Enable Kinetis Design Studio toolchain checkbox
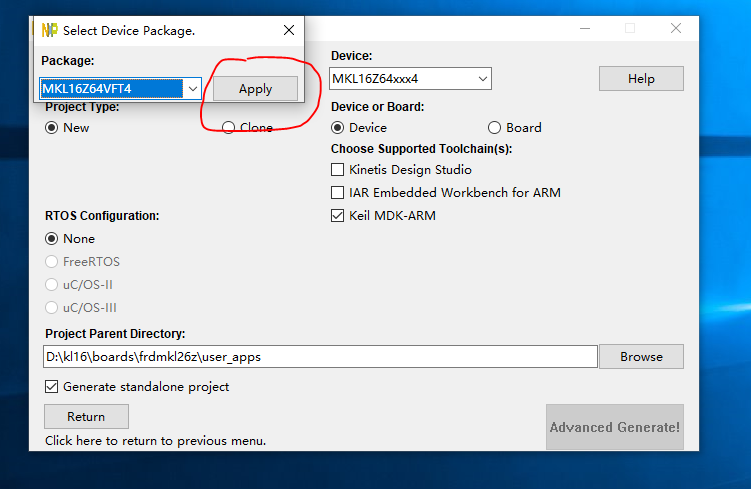This screenshot has width=751, height=489. tap(338, 170)
